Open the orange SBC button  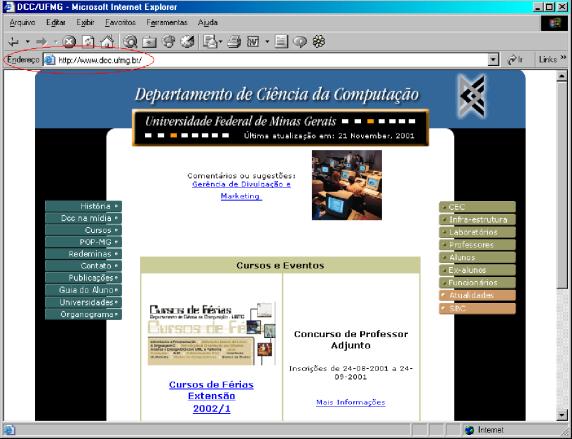[x=478, y=308]
